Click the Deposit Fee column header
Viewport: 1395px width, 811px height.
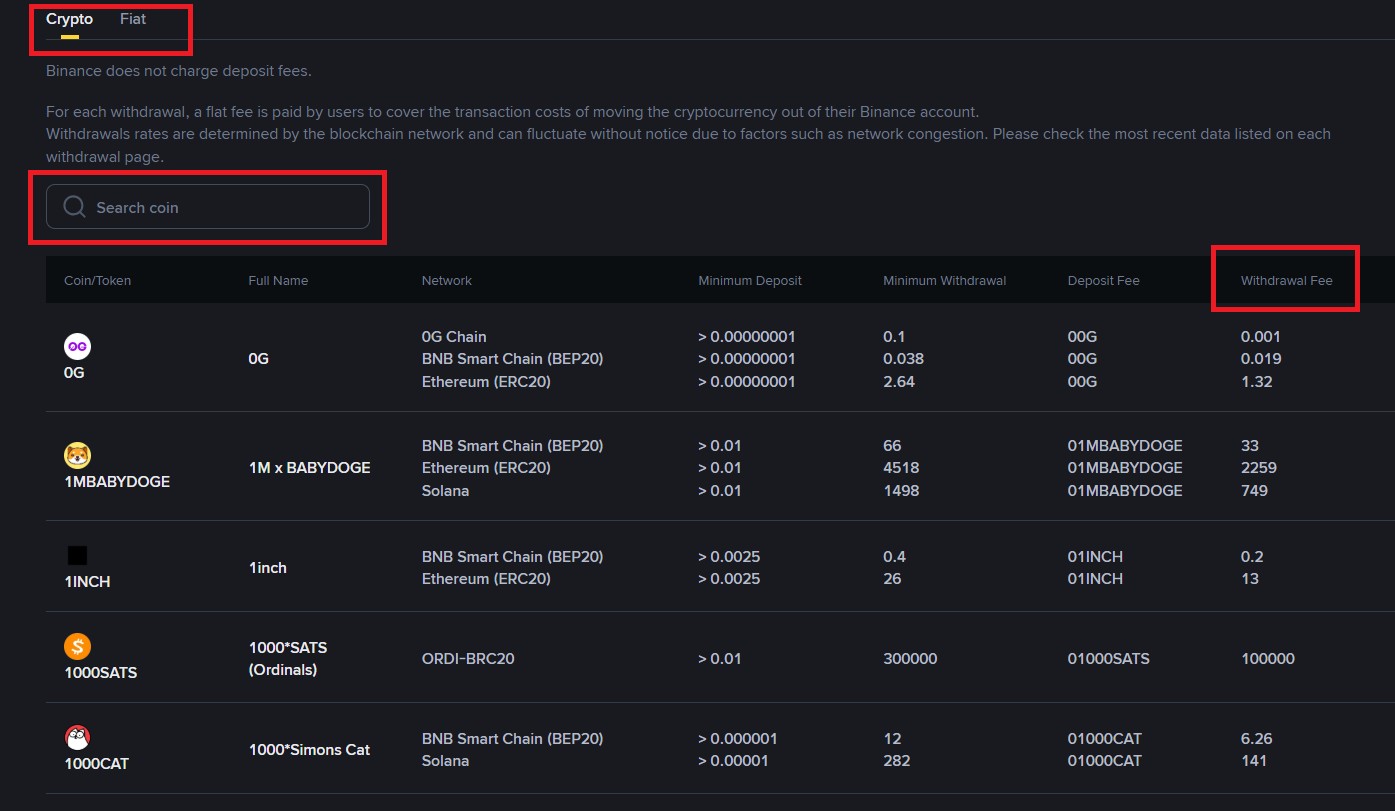[x=1104, y=281]
